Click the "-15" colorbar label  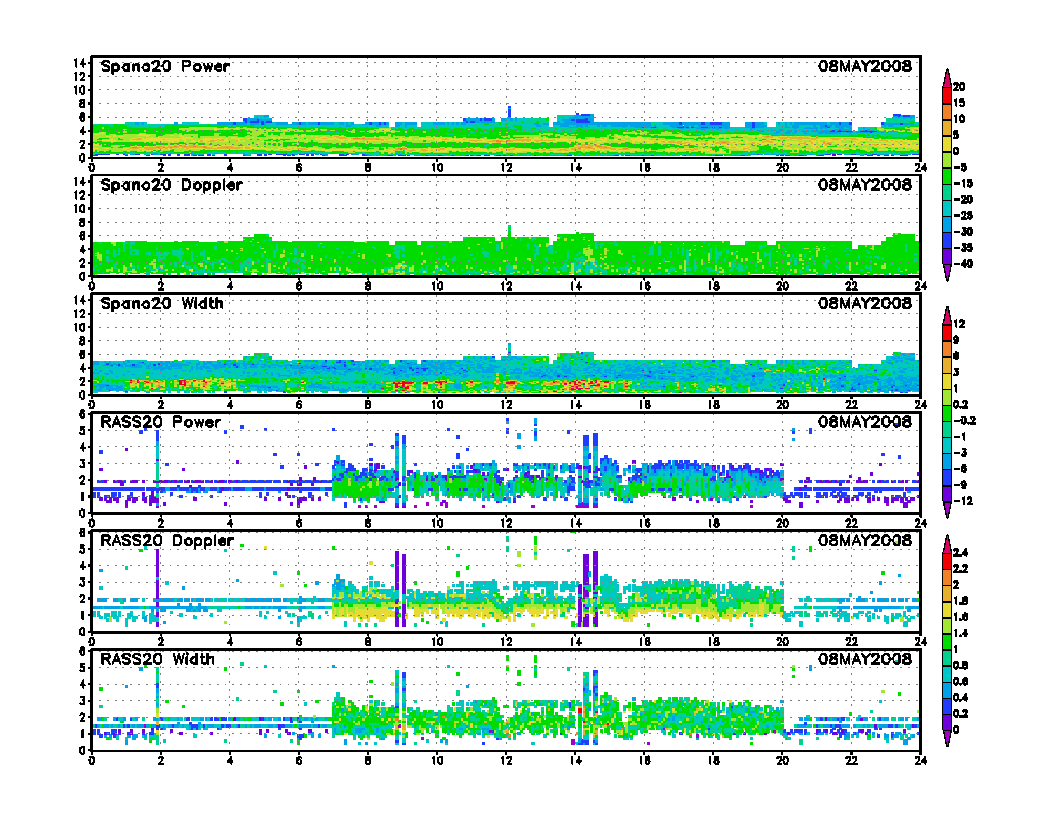click(x=962, y=183)
